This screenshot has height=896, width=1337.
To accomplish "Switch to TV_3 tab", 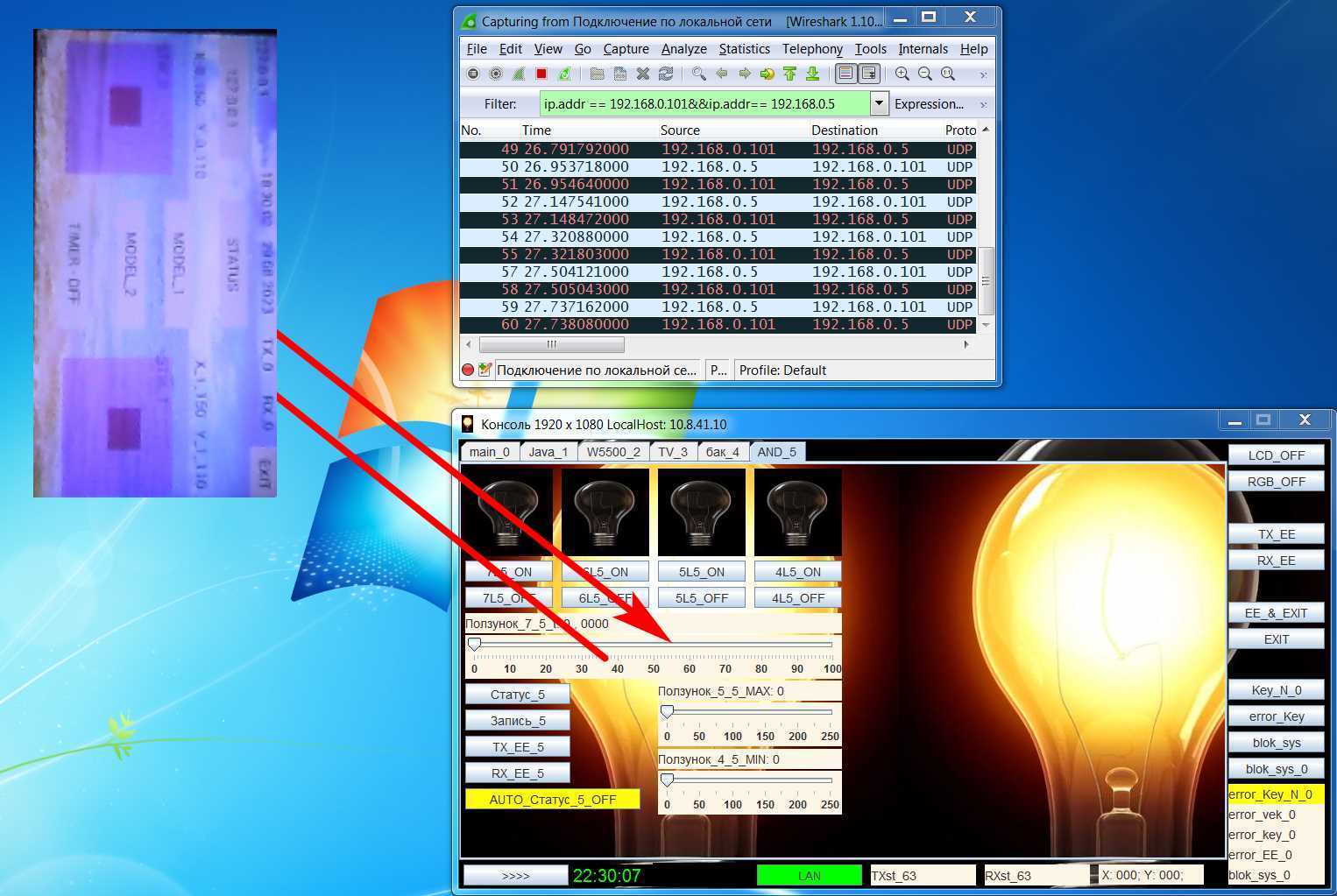I will (x=673, y=452).
